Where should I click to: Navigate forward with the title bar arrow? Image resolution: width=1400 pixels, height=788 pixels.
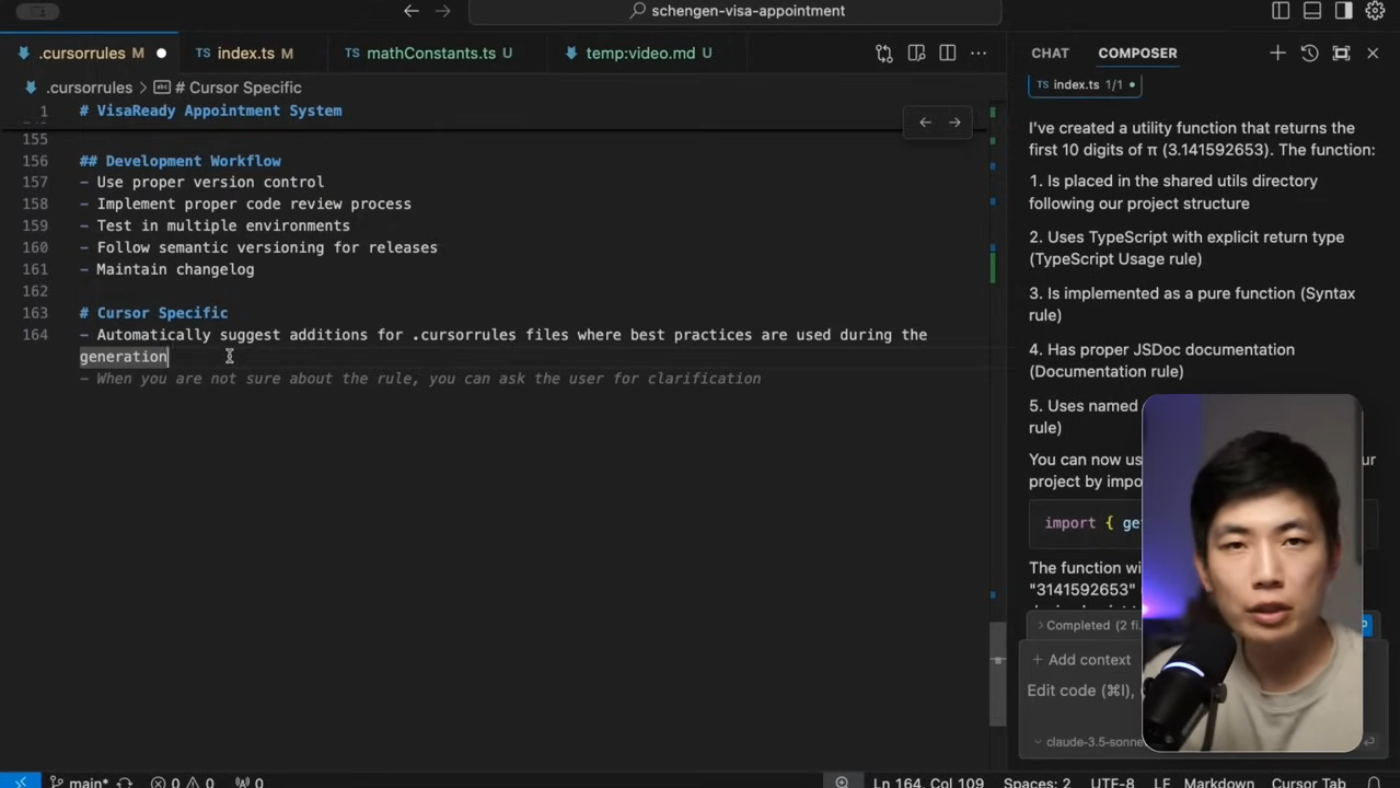point(443,11)
